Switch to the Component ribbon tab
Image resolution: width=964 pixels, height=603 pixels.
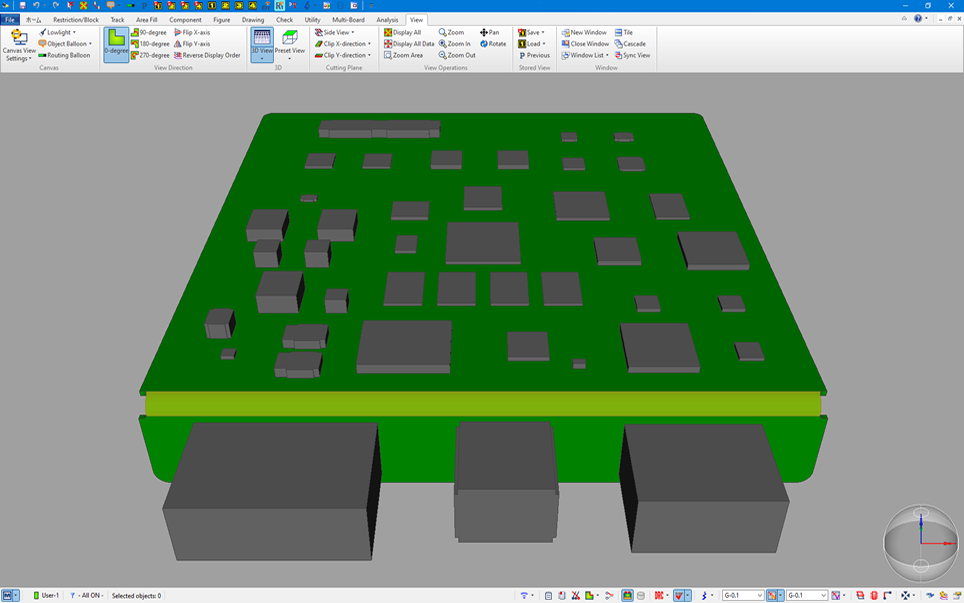pos(185,19)
